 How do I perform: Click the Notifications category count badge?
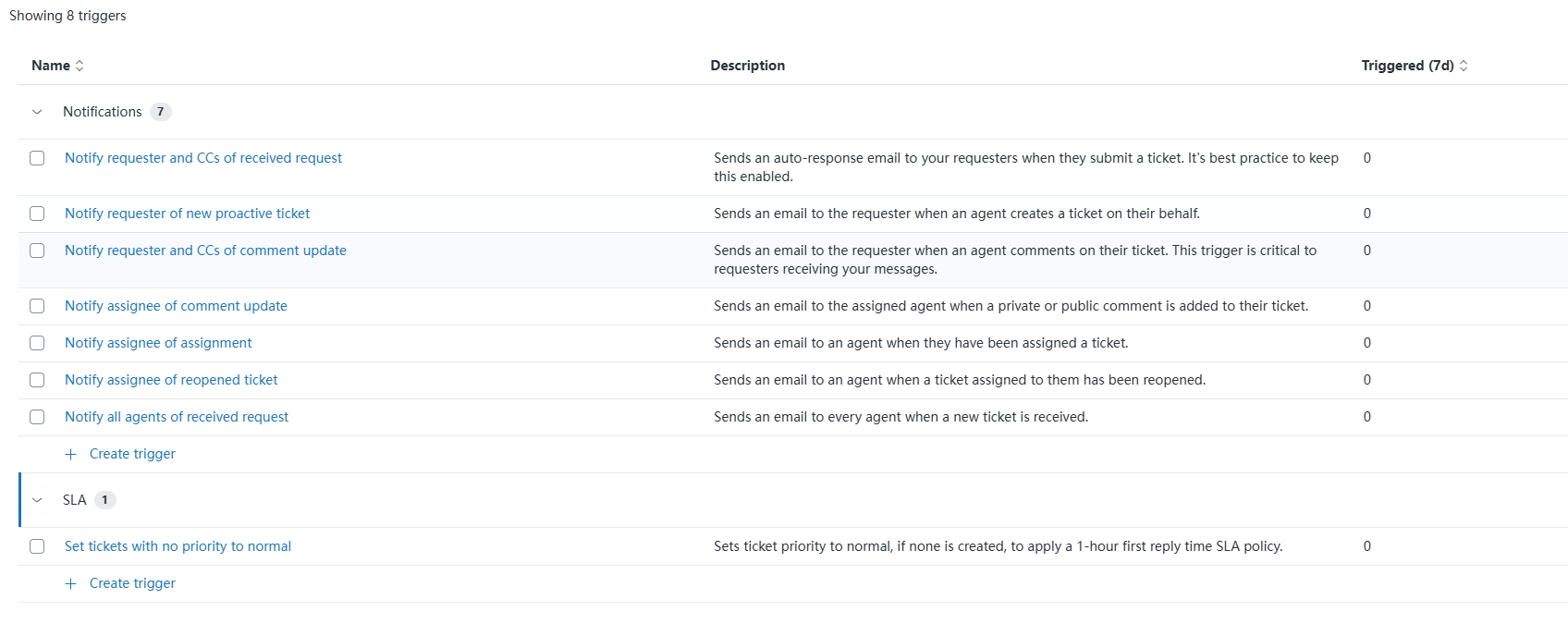point(160,112)
